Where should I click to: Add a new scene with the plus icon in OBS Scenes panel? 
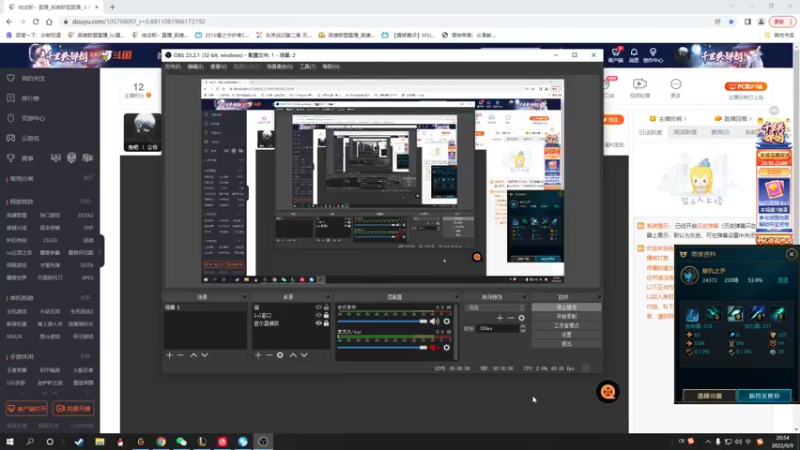(x=169, y=355)
